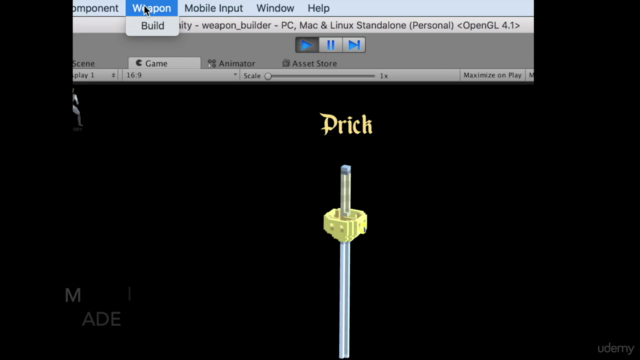
Task: Open the 16:9 aspect ratio dropdown
Action: (181, 75)
